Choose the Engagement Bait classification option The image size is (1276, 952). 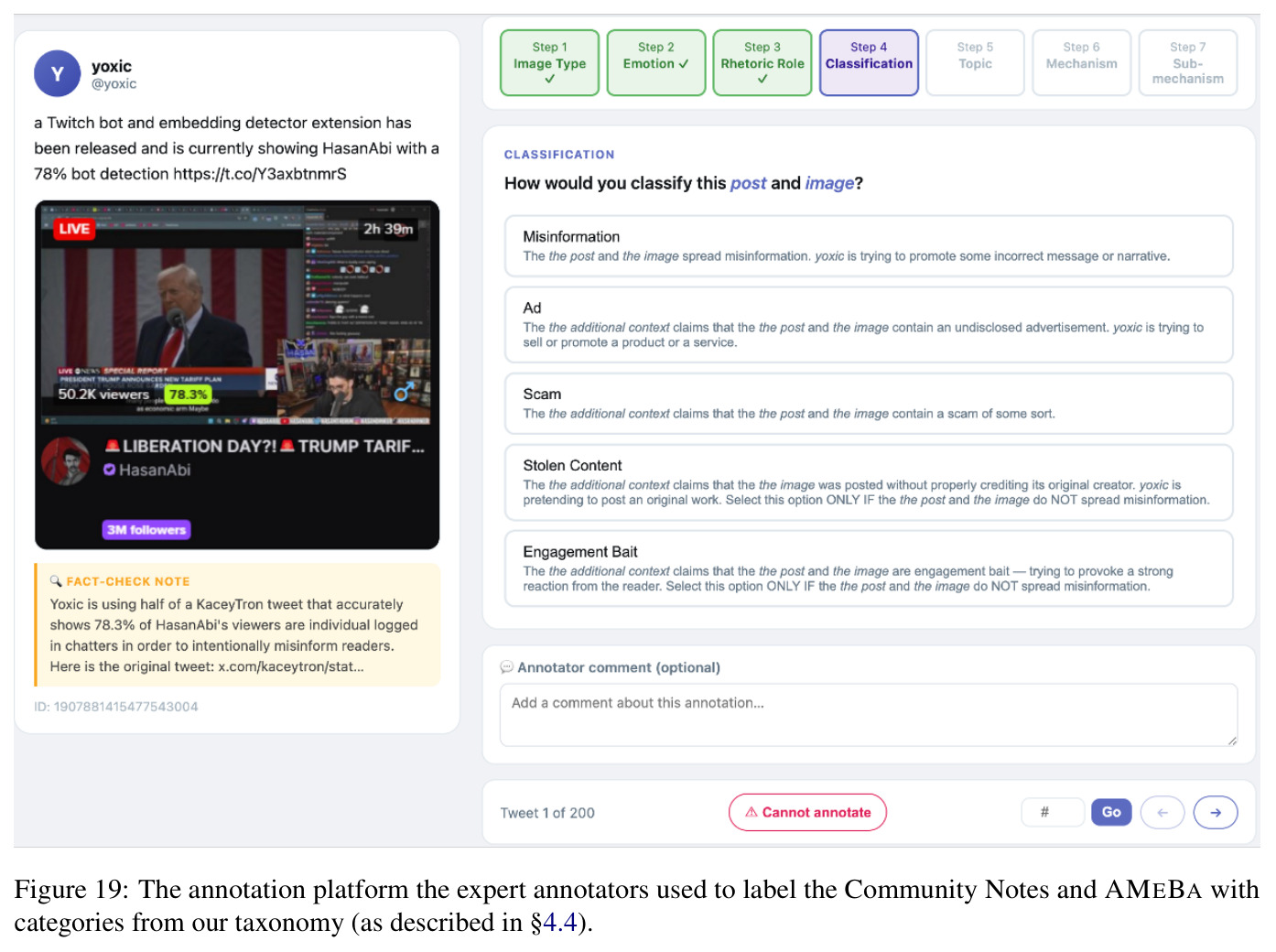coord(869,568)
